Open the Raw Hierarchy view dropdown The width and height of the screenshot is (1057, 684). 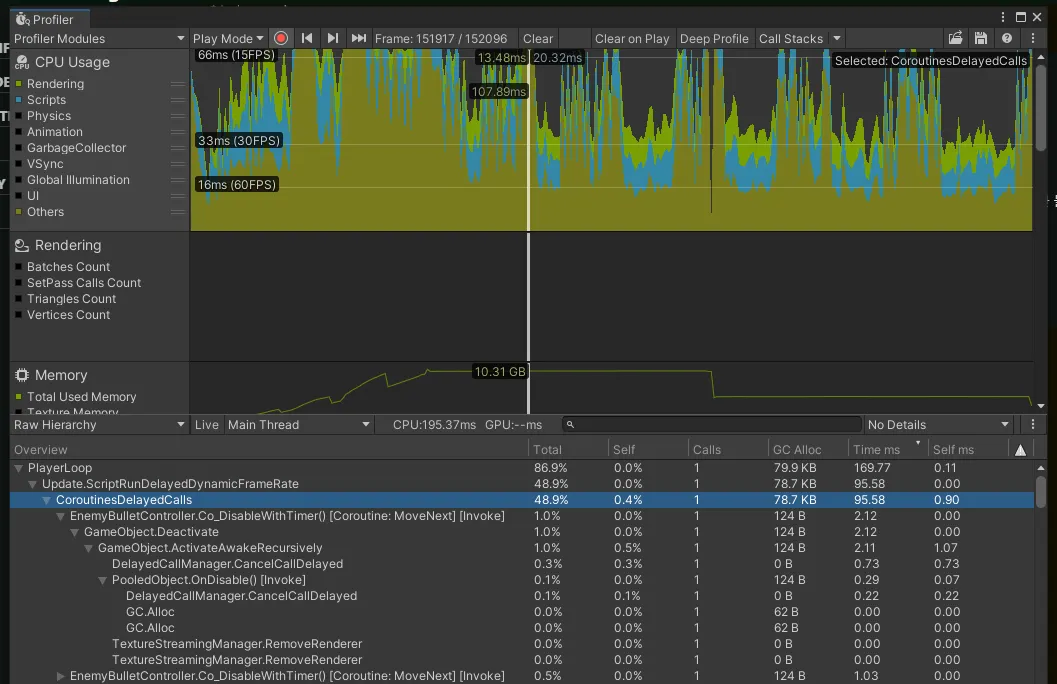98,425
